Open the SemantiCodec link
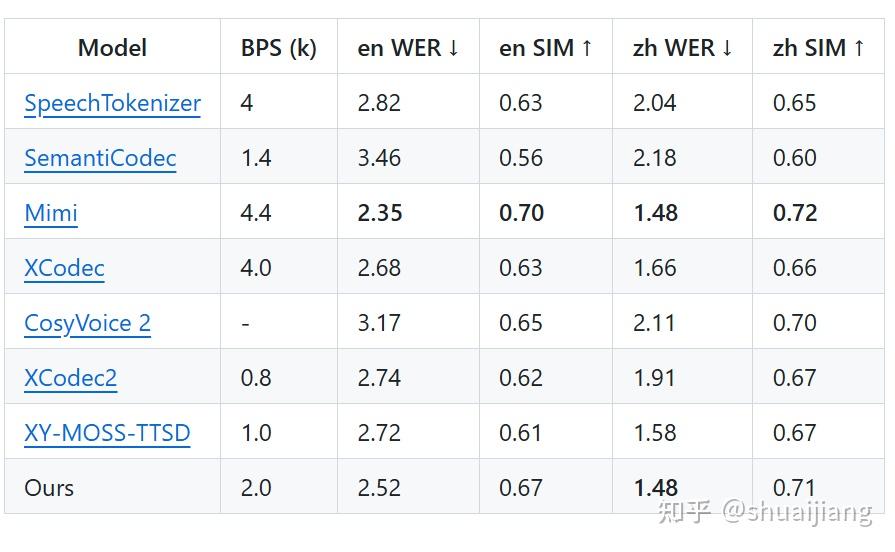This screenshot has height=552, width=895. 100,158
